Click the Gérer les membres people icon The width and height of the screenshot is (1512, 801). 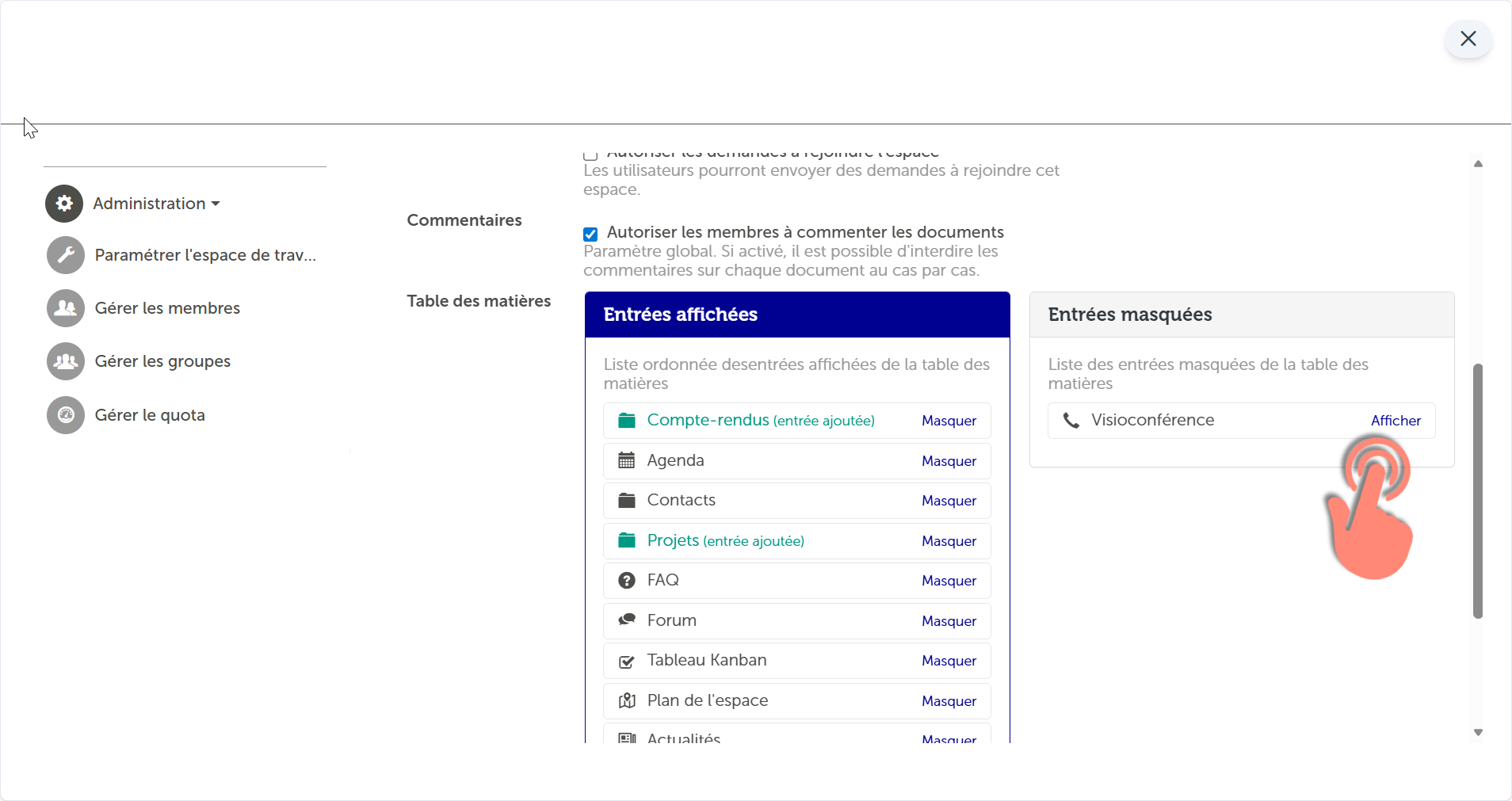click(66, 308)
